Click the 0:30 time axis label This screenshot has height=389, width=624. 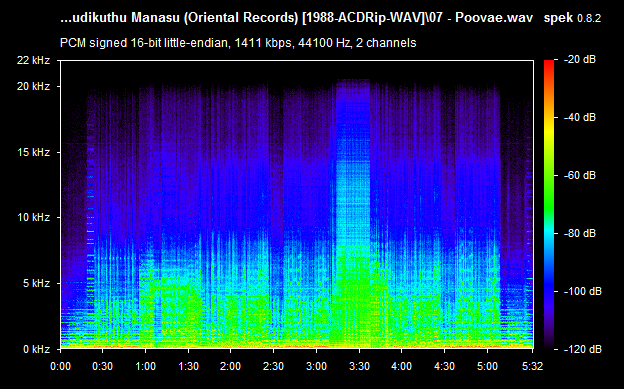pyautogui.click(x=102, y=366)
